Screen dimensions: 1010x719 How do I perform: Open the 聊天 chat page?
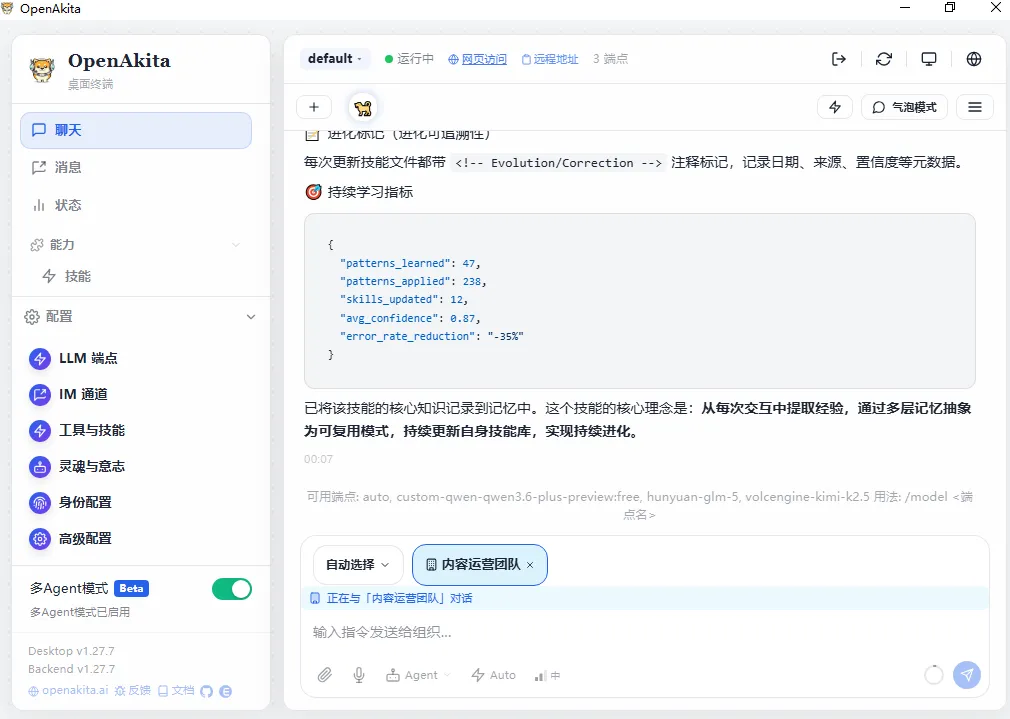pos(136,130)
